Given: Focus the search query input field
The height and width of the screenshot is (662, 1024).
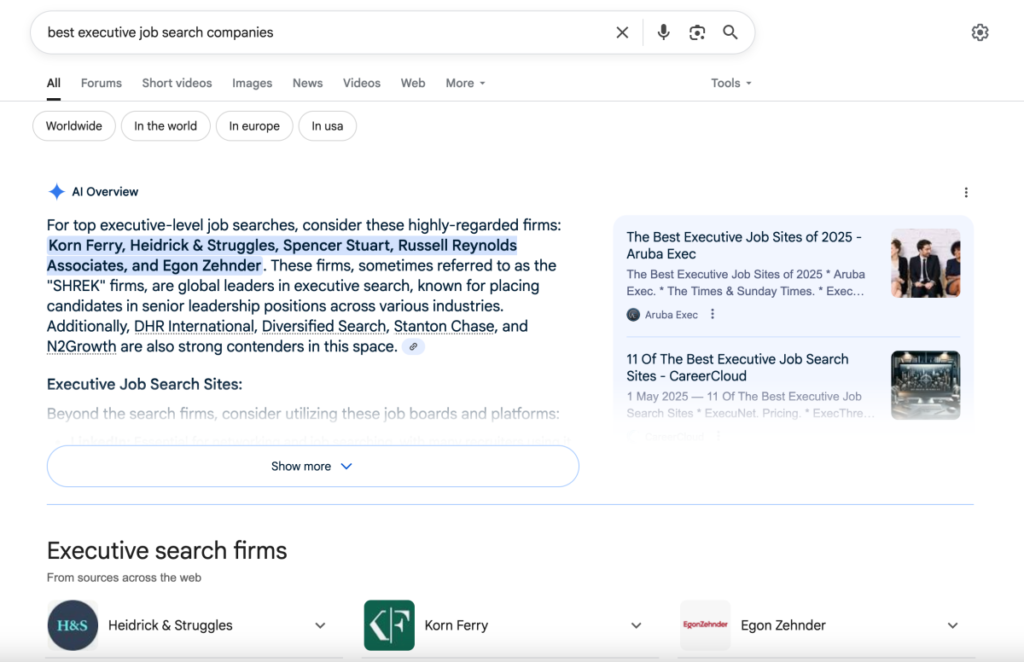Looking at the screenshot, I should (327, 33).
